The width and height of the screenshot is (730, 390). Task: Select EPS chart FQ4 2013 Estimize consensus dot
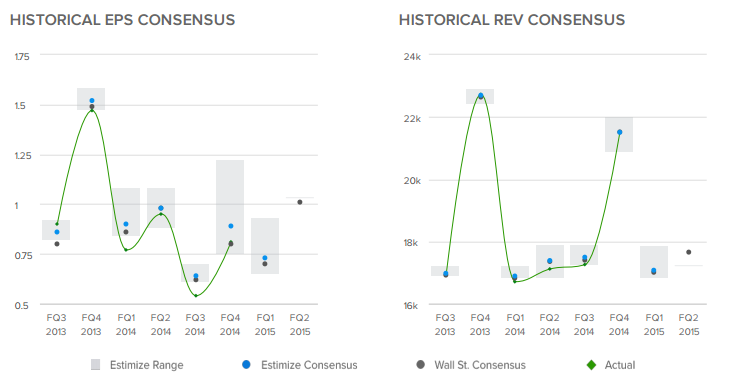click(92, 101)
